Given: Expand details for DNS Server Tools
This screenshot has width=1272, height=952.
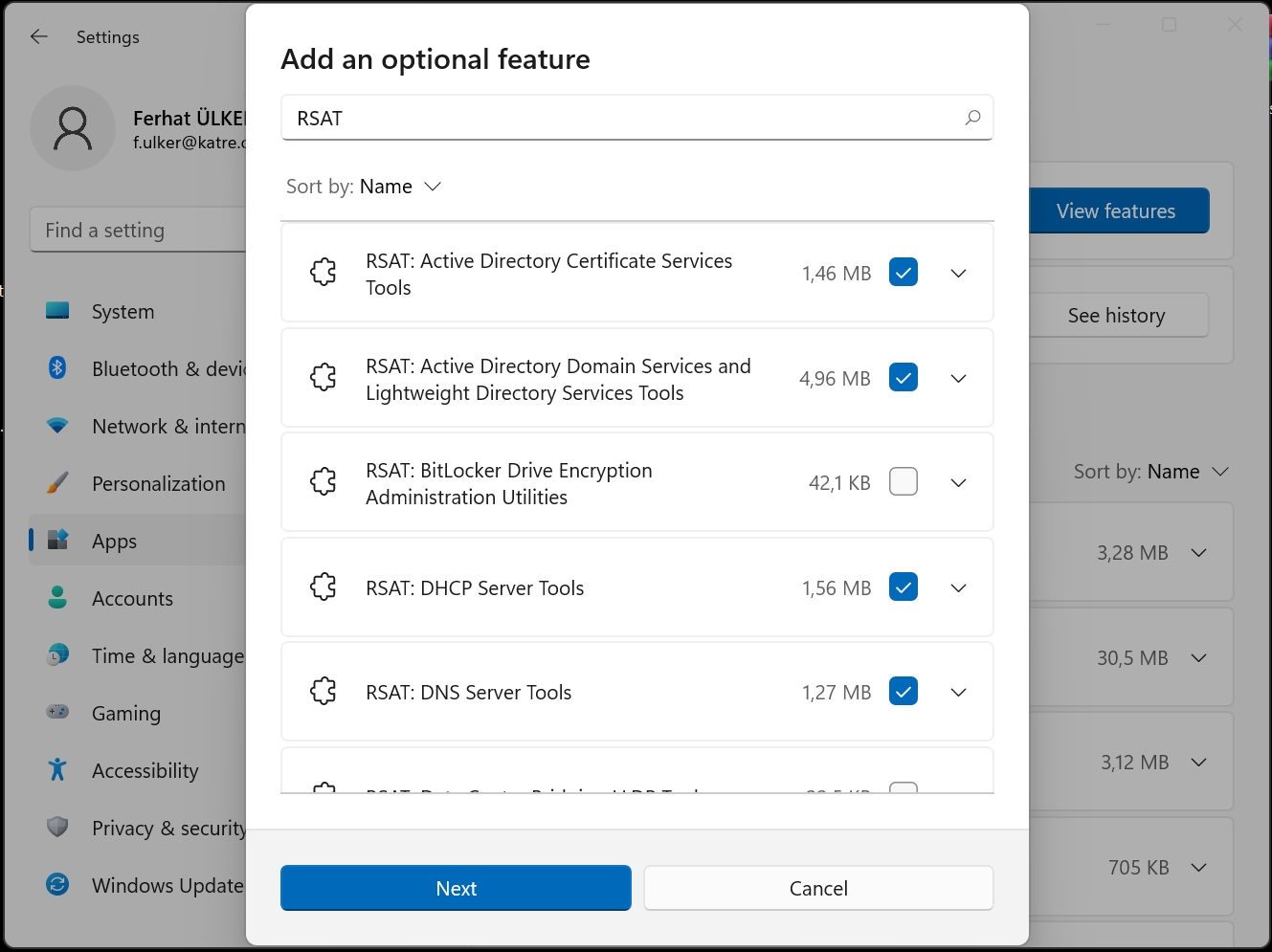Looking at the screenshot, I should tap(958, 693).
